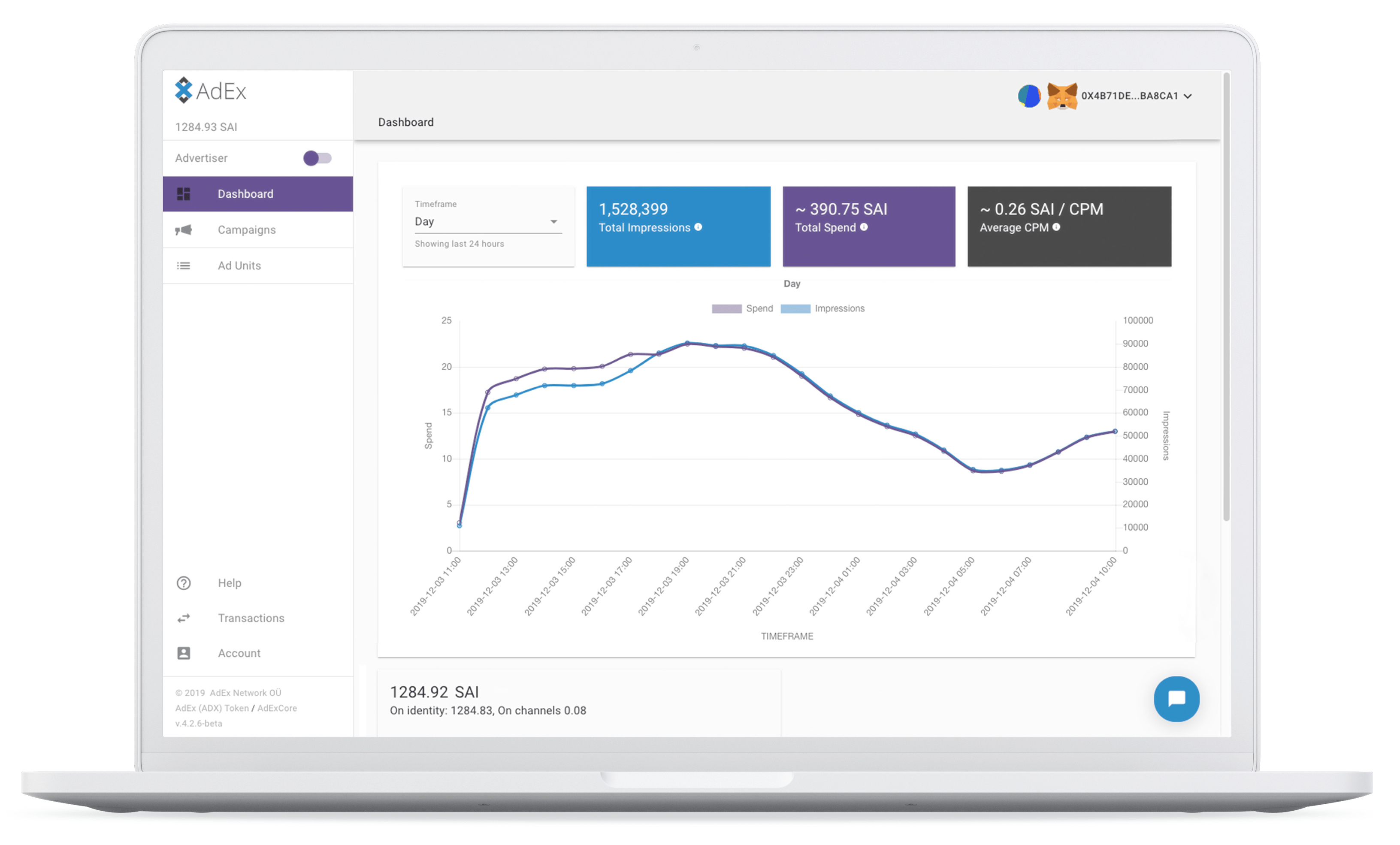Open the AdEx Network OÜ link
Viewport: 1400px width, 845px height.
point(245,693)
